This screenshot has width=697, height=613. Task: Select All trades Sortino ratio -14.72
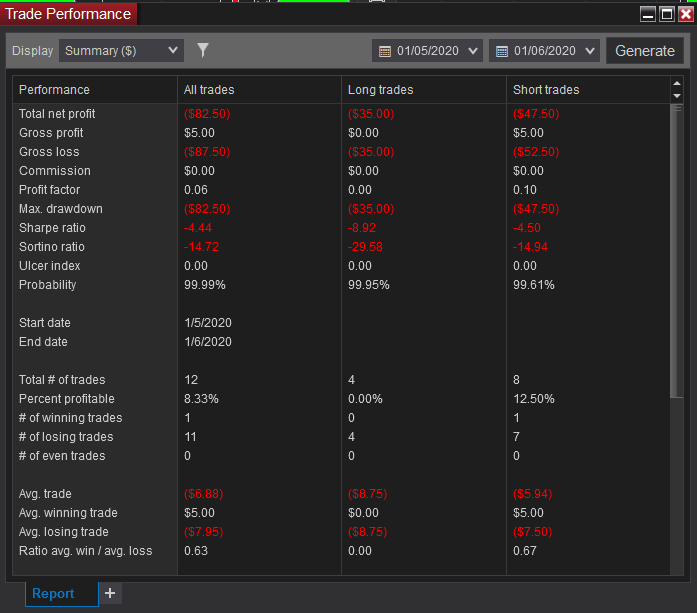click(201, 247)
